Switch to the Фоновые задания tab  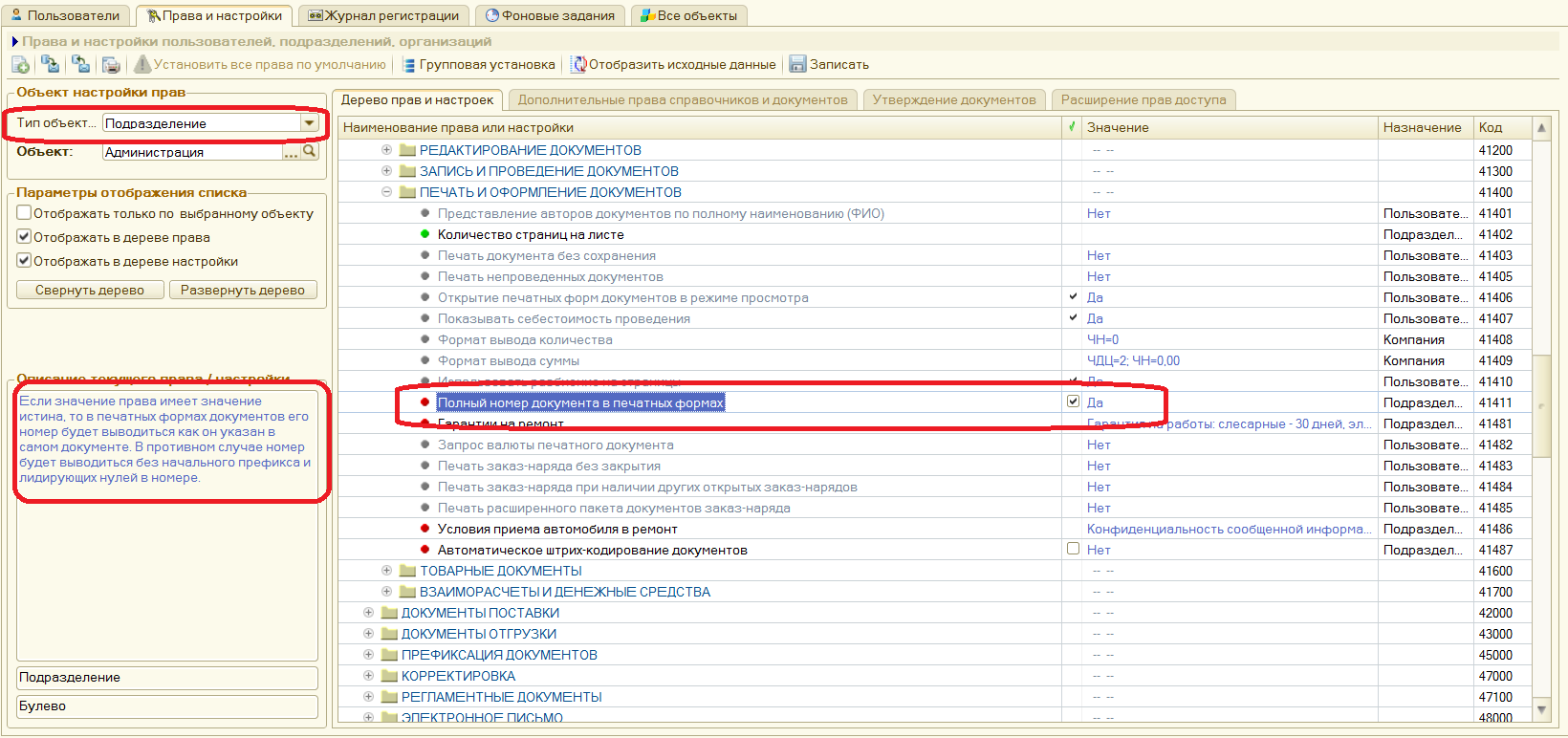click(550, 15)
